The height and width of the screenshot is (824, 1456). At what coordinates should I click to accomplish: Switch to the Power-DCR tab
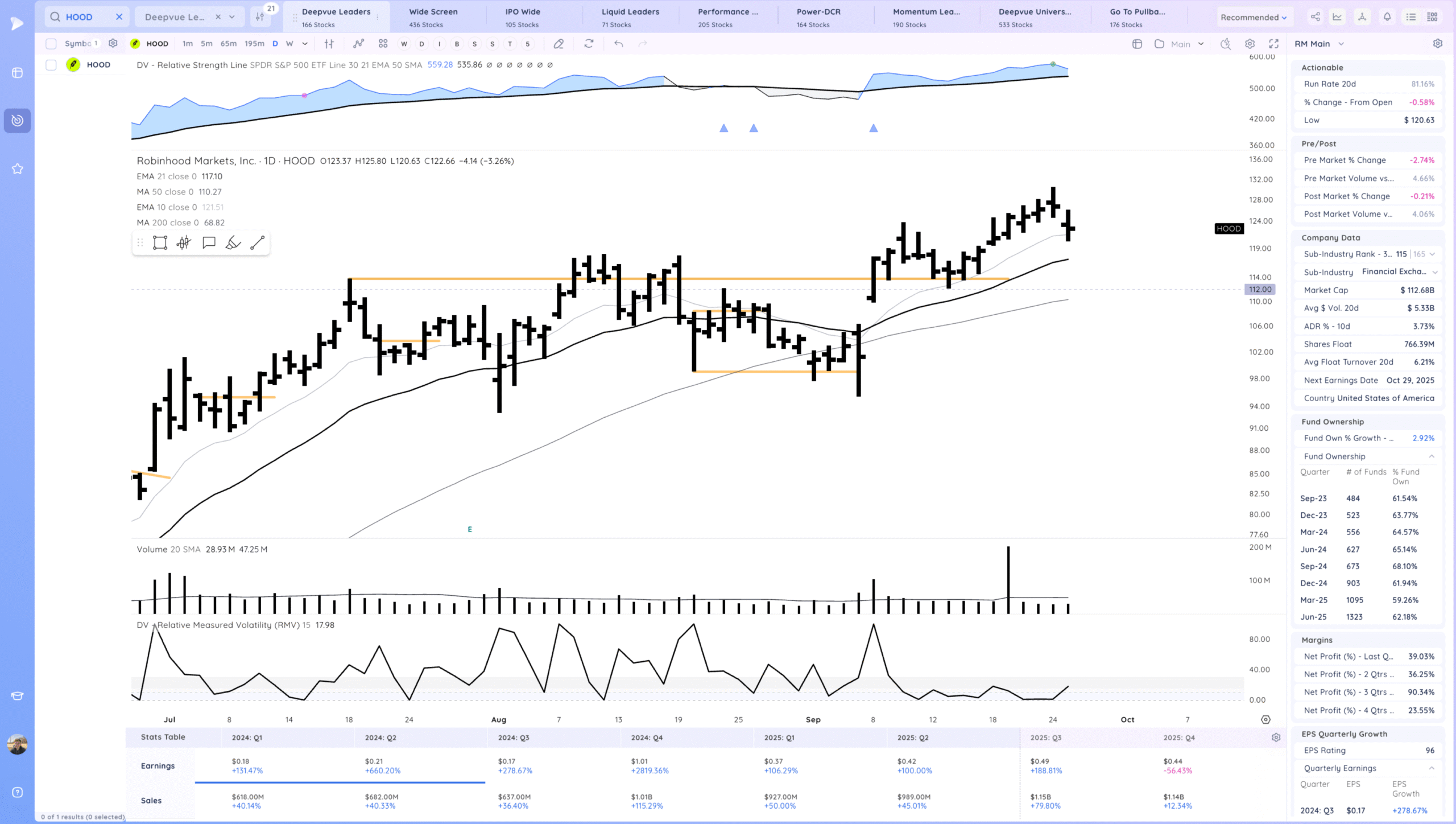tap(818, 17)
